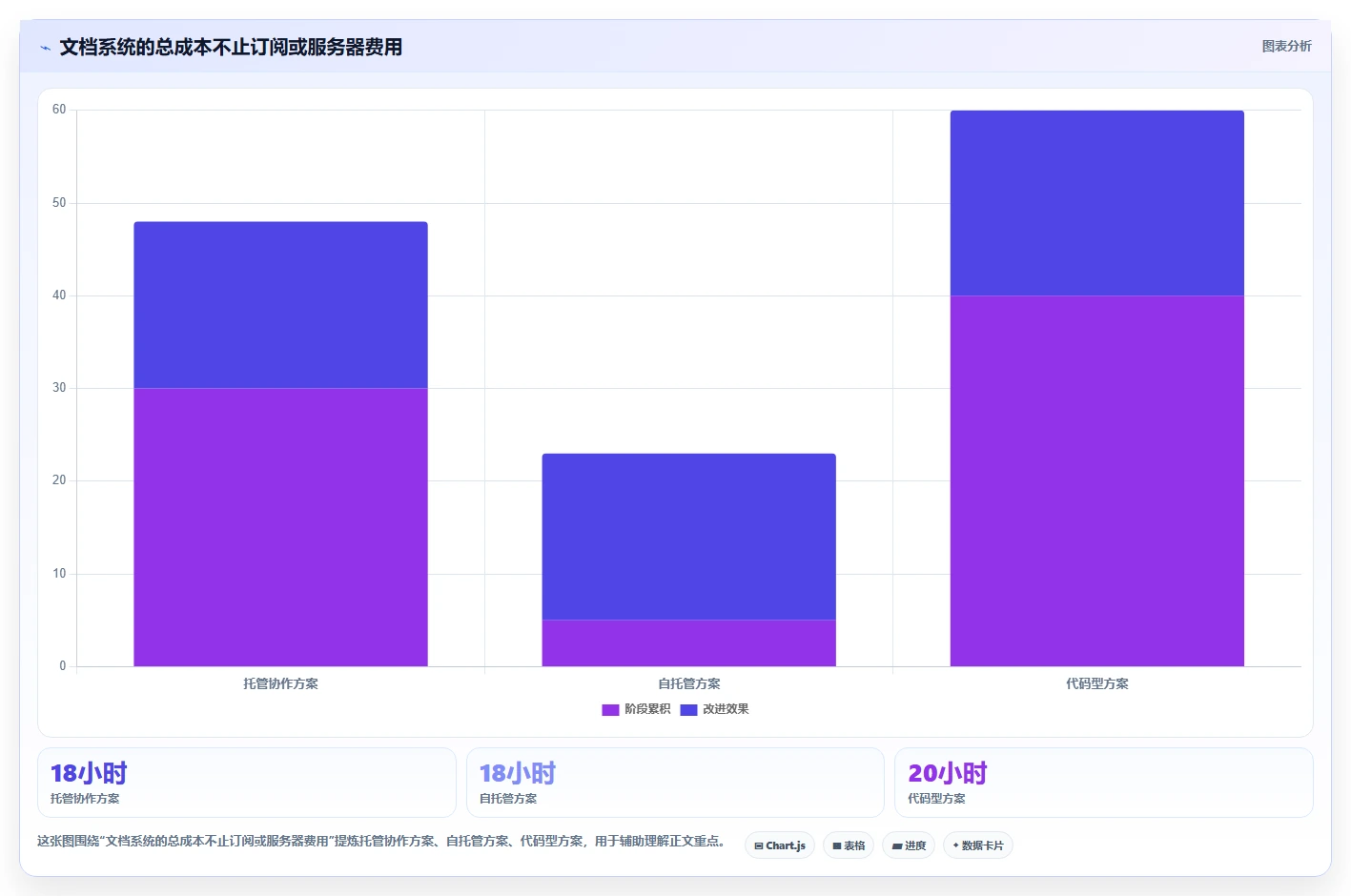Screen dimensions: 1351x896
Task: Select the 20小时 代码型方案 card
Action: click(x=1103, y=783)
